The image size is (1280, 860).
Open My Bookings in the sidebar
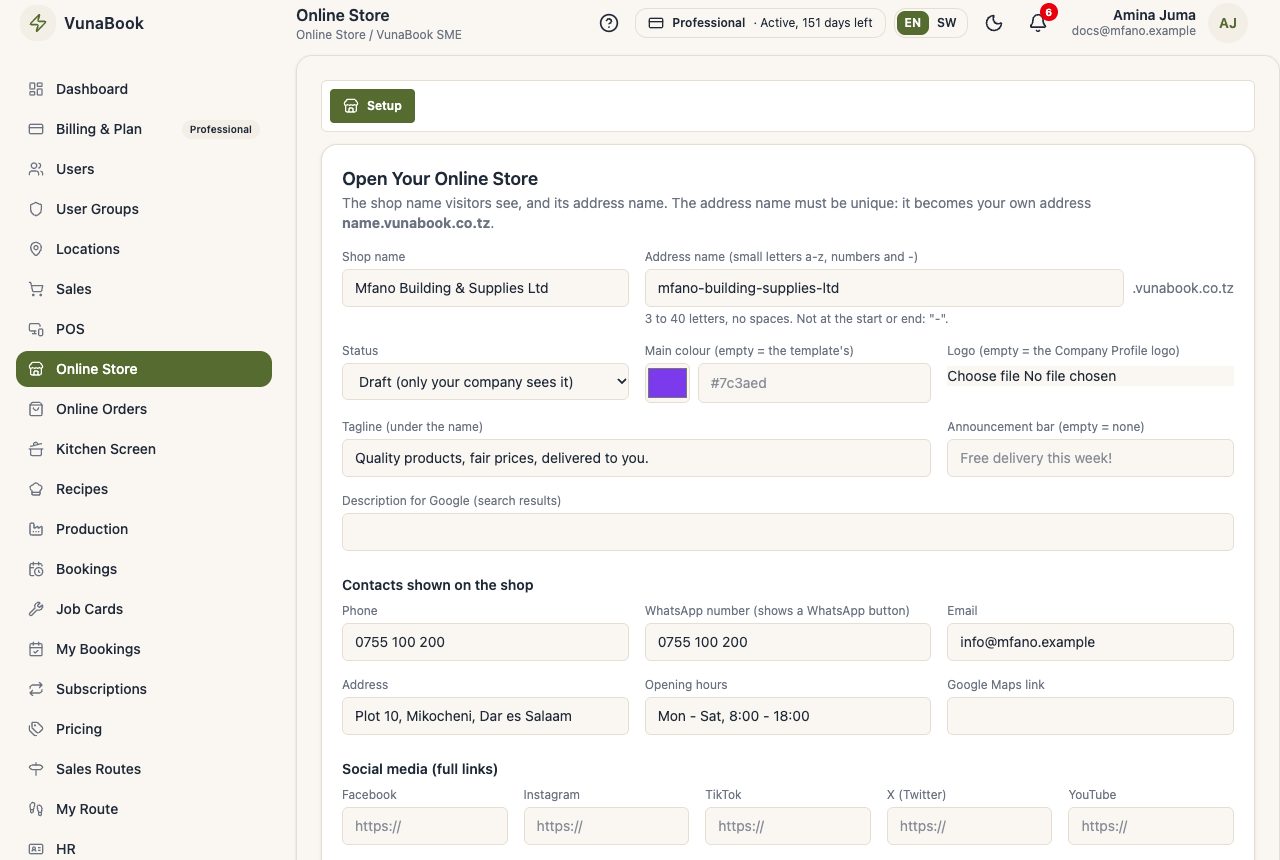pyautogui.click(x=144, y=649)
